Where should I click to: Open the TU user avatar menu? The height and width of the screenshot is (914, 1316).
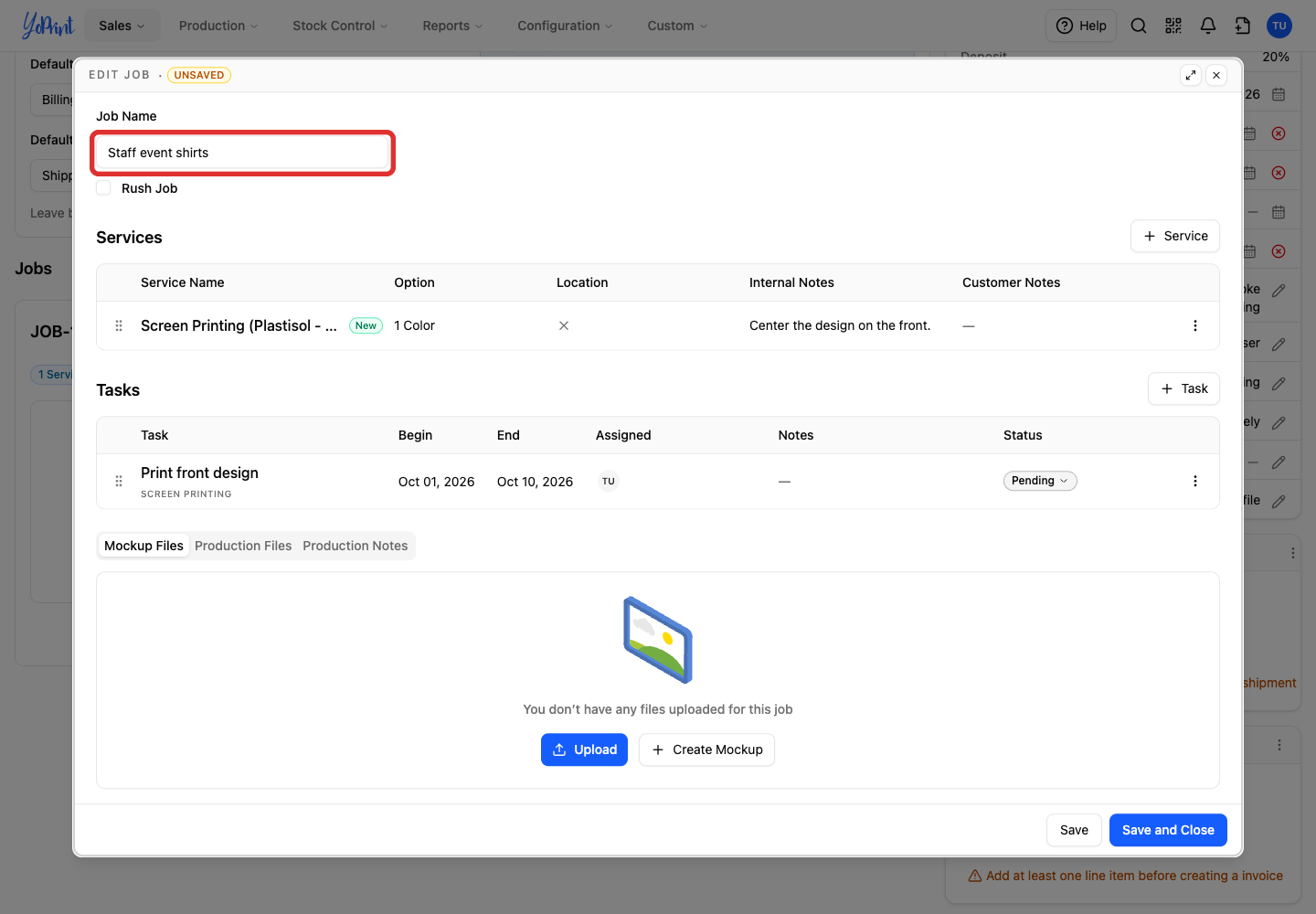click(x=1279, y=26)
